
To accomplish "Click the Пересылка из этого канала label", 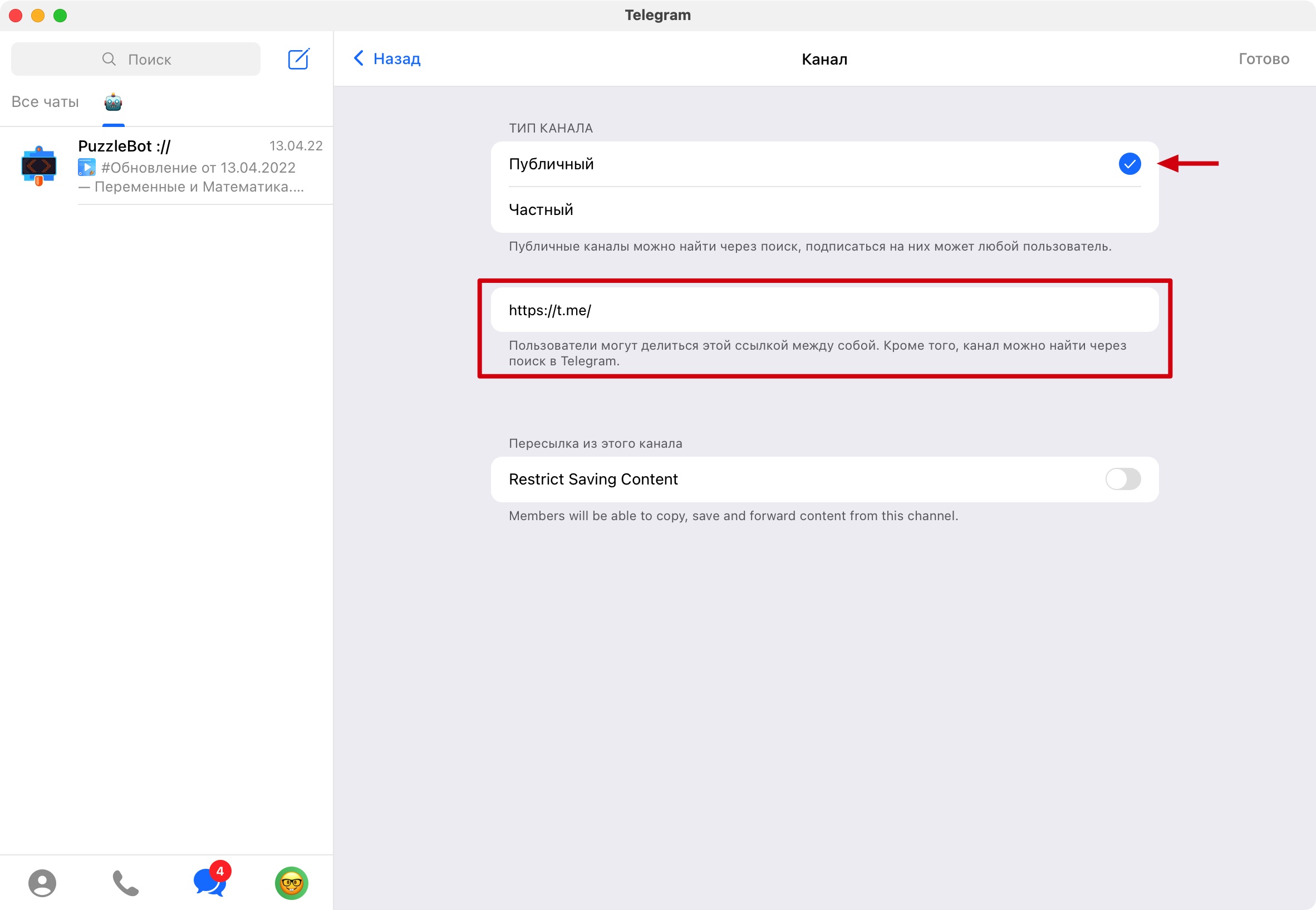I will click(x=595, y=444).
